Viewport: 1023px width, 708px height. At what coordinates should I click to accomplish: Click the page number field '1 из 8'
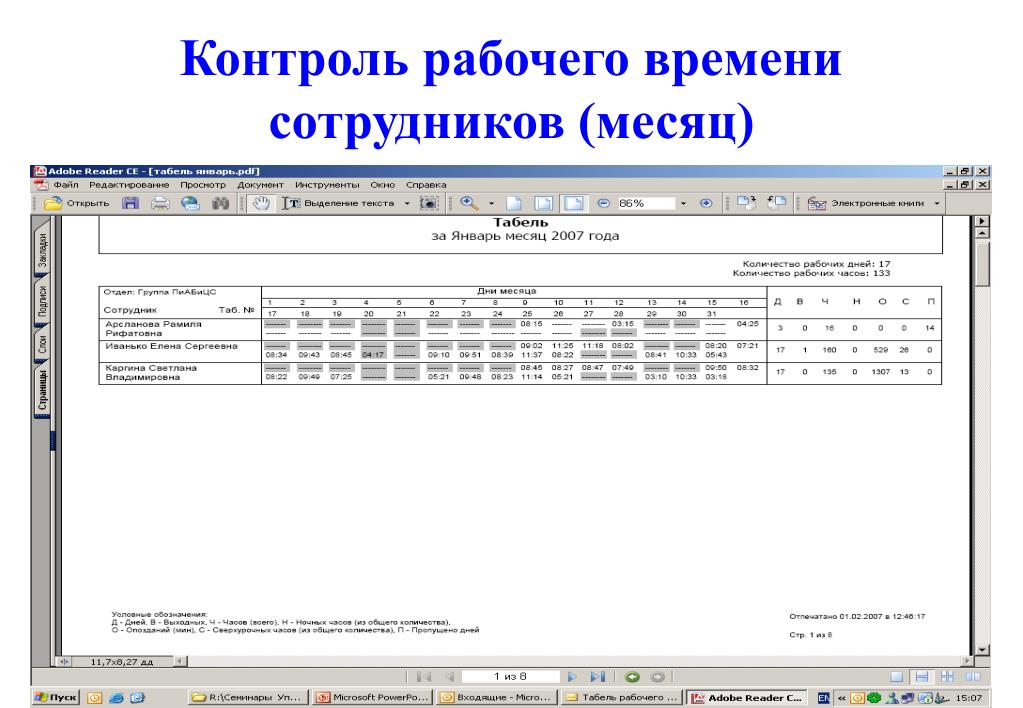[x=511, y=677]
